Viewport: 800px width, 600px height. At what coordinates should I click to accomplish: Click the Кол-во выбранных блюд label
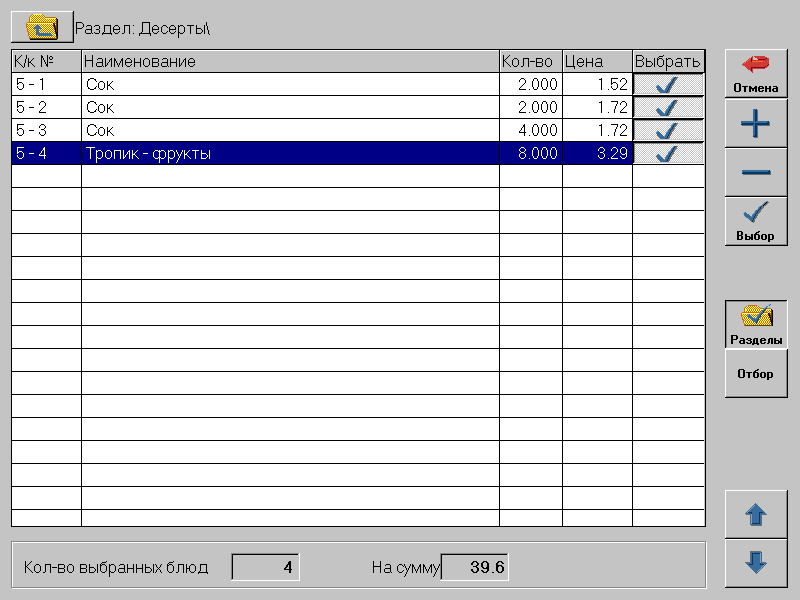116,567
